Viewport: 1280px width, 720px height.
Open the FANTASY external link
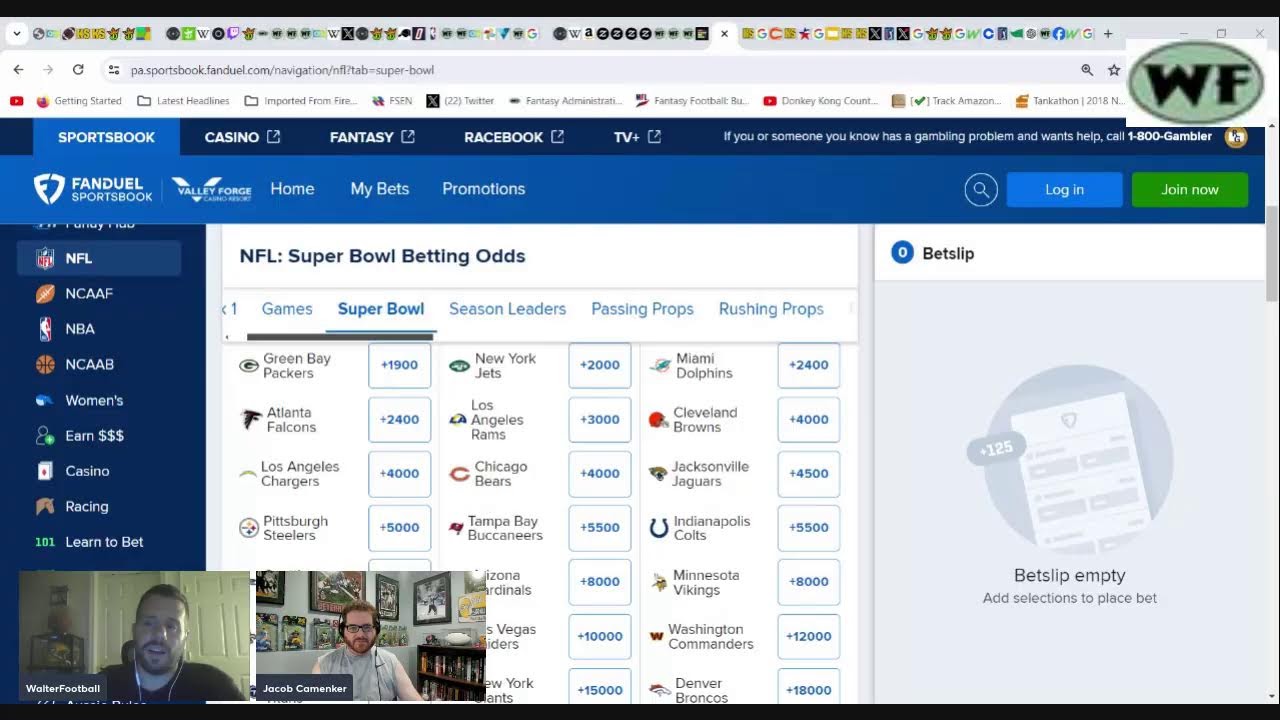[372, 137]
